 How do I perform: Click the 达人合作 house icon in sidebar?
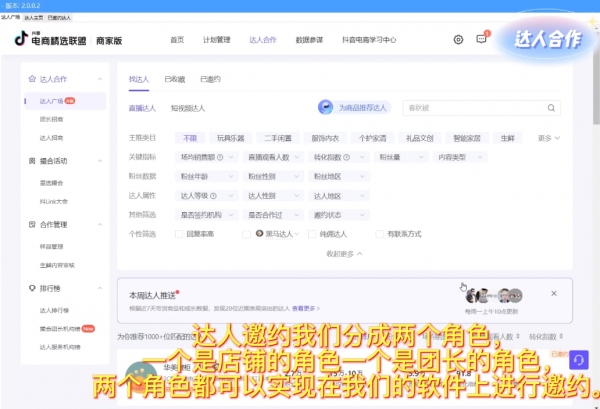pyautogui.click(x=32, y=79)
